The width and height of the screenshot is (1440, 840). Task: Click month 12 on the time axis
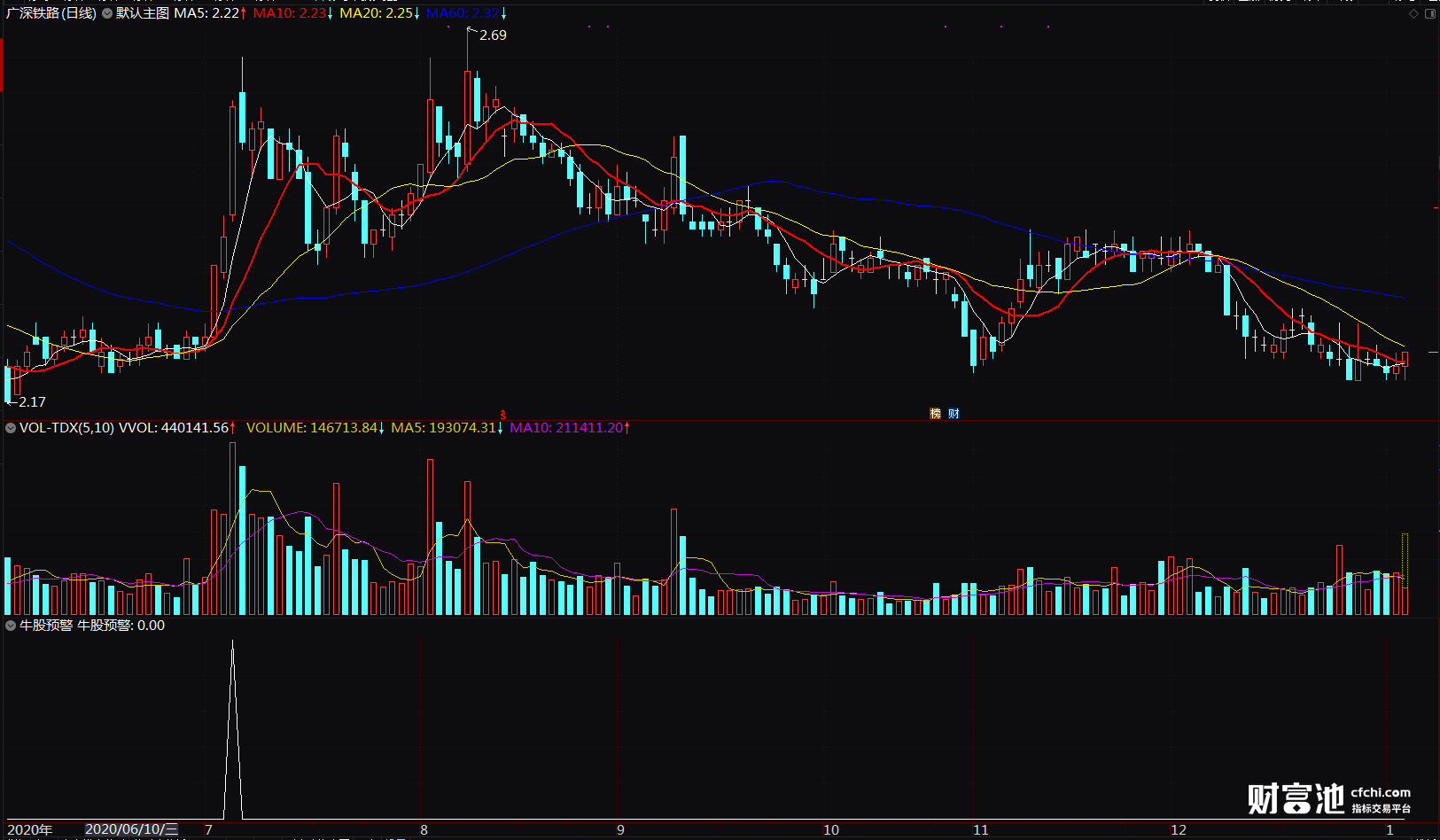pyautogui.click(x=1179, y=830)
